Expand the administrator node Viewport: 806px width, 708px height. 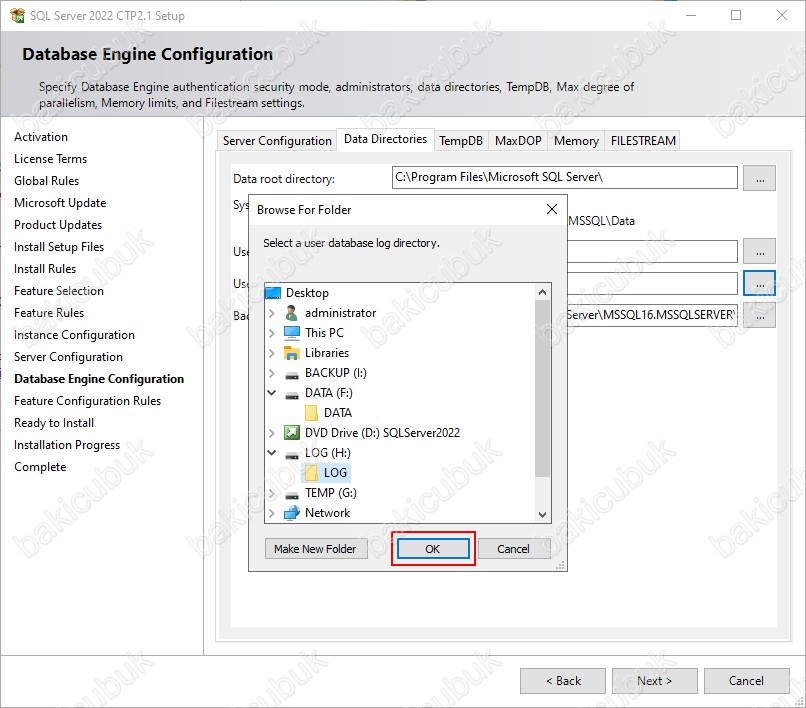[x=272, y=313]
